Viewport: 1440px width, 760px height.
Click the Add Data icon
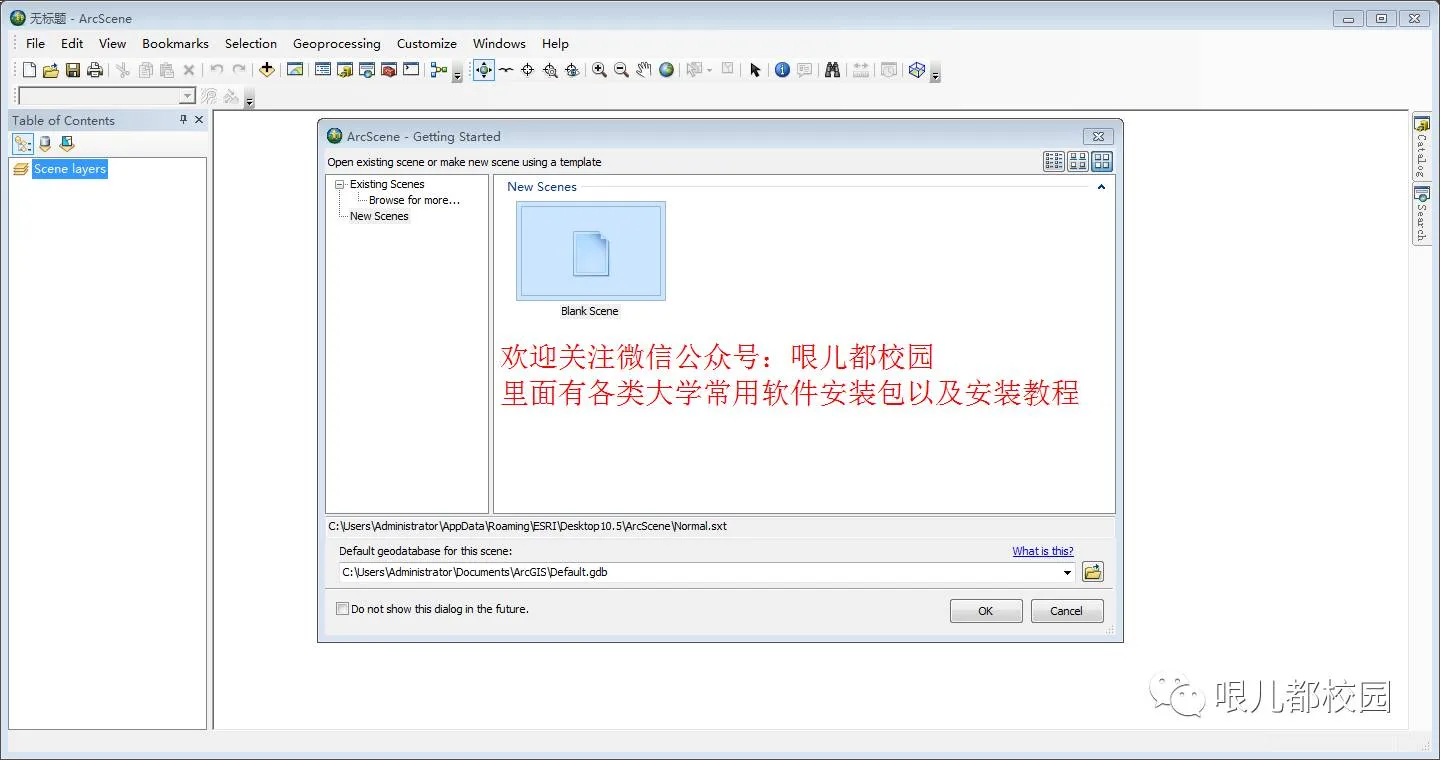tap(266, 70)
